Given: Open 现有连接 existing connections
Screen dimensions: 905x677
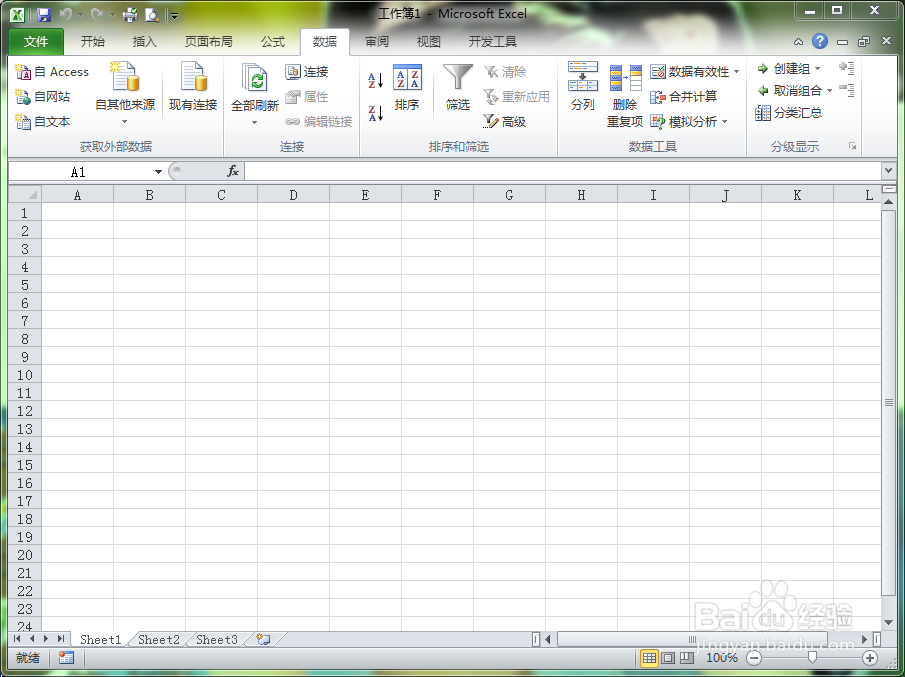Looking at the screenshot, I should click(193, 87).
